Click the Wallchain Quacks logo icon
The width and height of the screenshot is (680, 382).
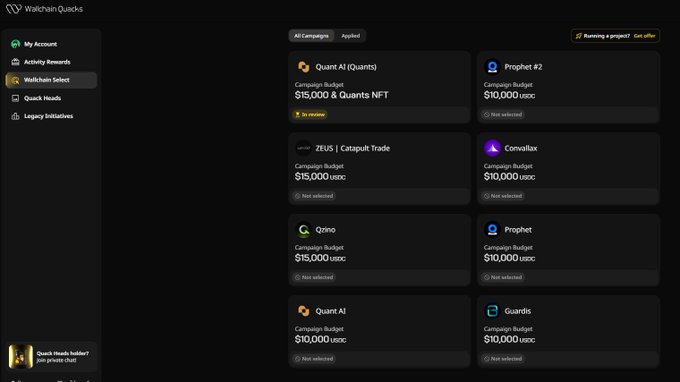click(13, 9)
